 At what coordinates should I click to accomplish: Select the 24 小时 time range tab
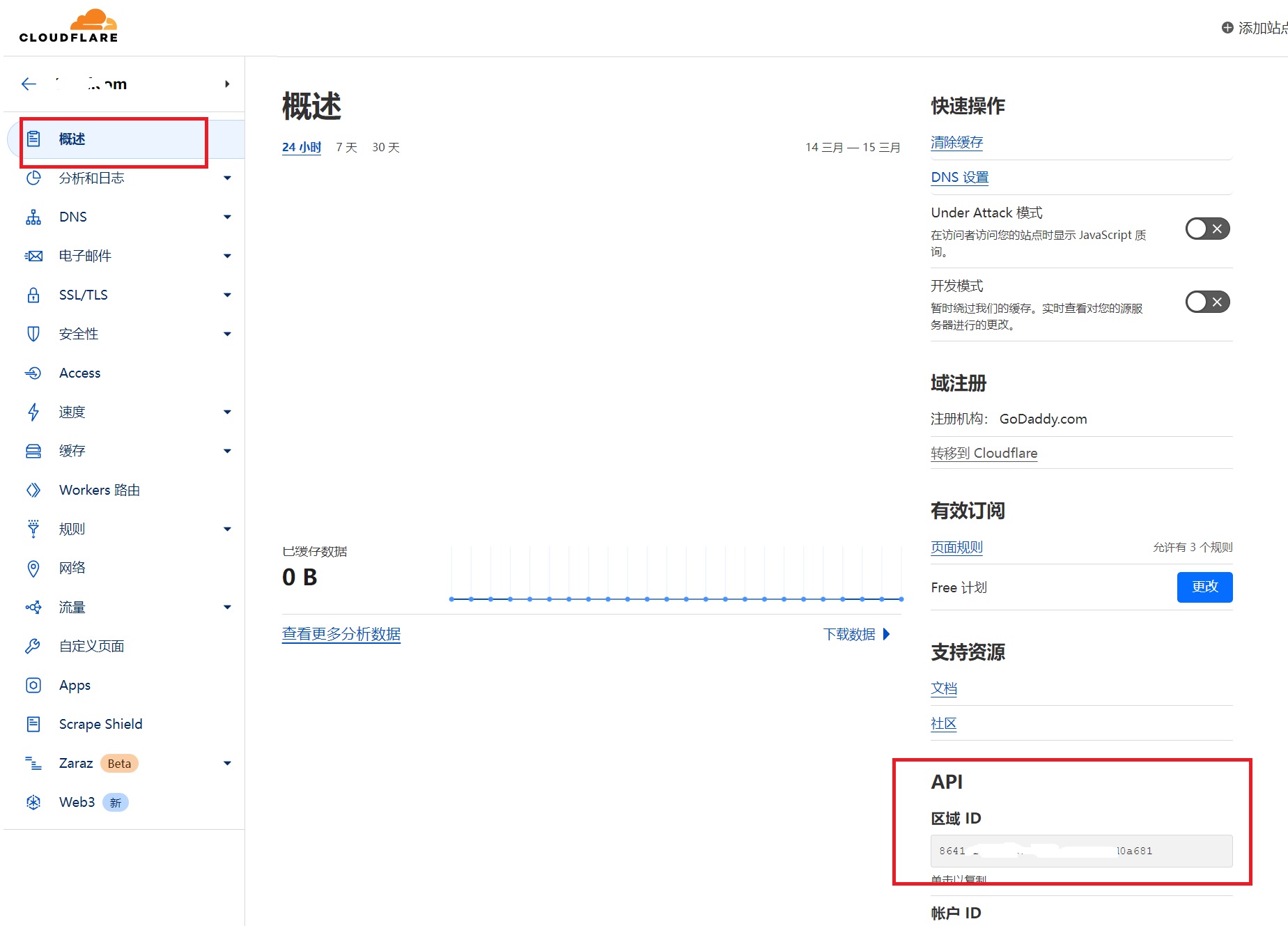click(302, 148)
